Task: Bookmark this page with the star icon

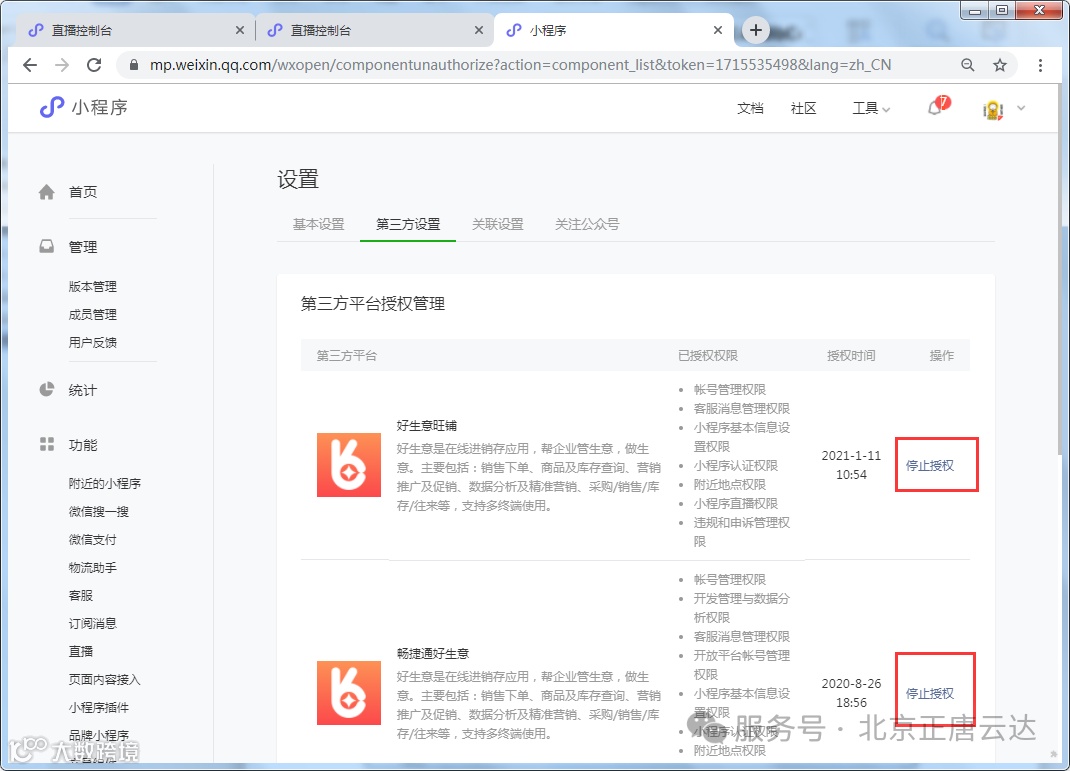Action: pos(1000,65)
